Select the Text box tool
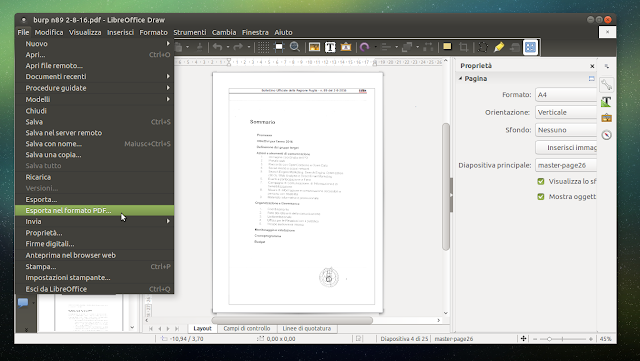The image size is (640, 361). (330, 47)
